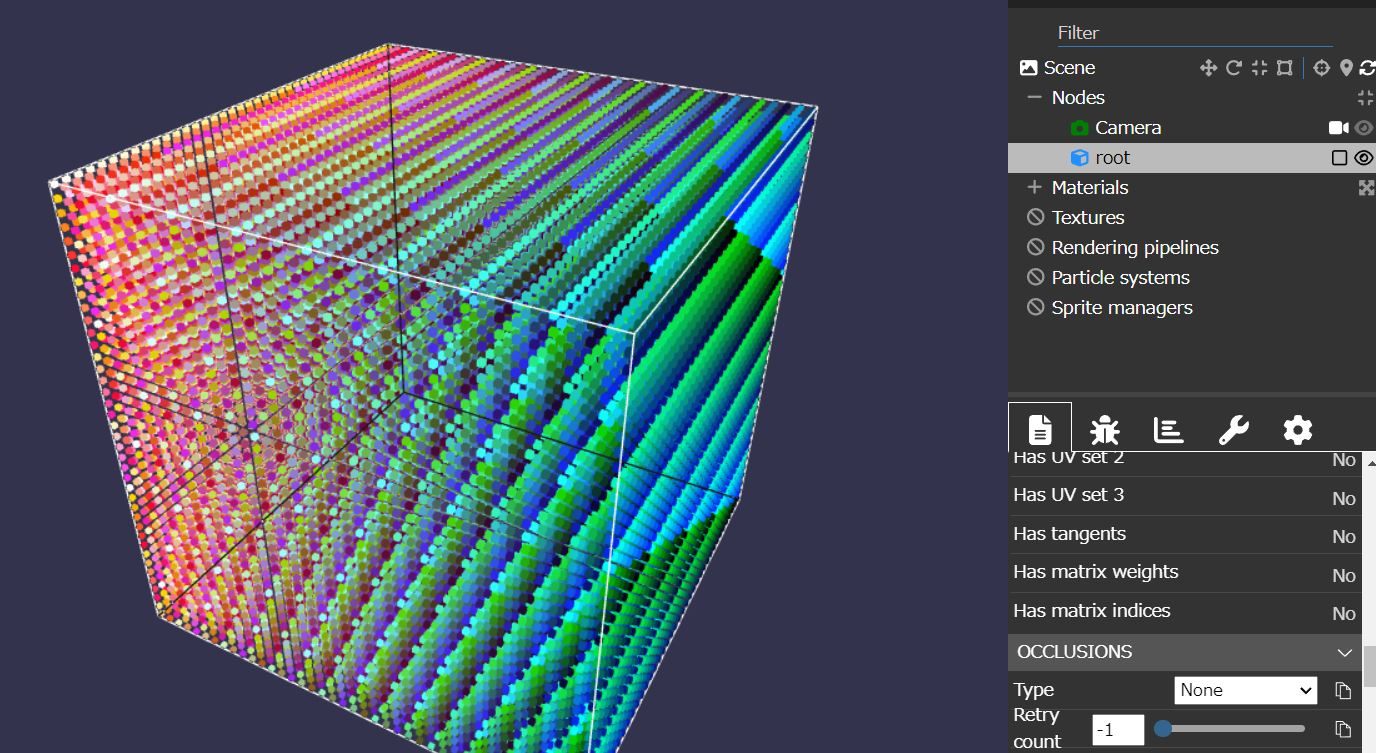Click the 'Has tangents' property row
1376x753 pixels.
pyautogui.click(x=1184, y=535)
